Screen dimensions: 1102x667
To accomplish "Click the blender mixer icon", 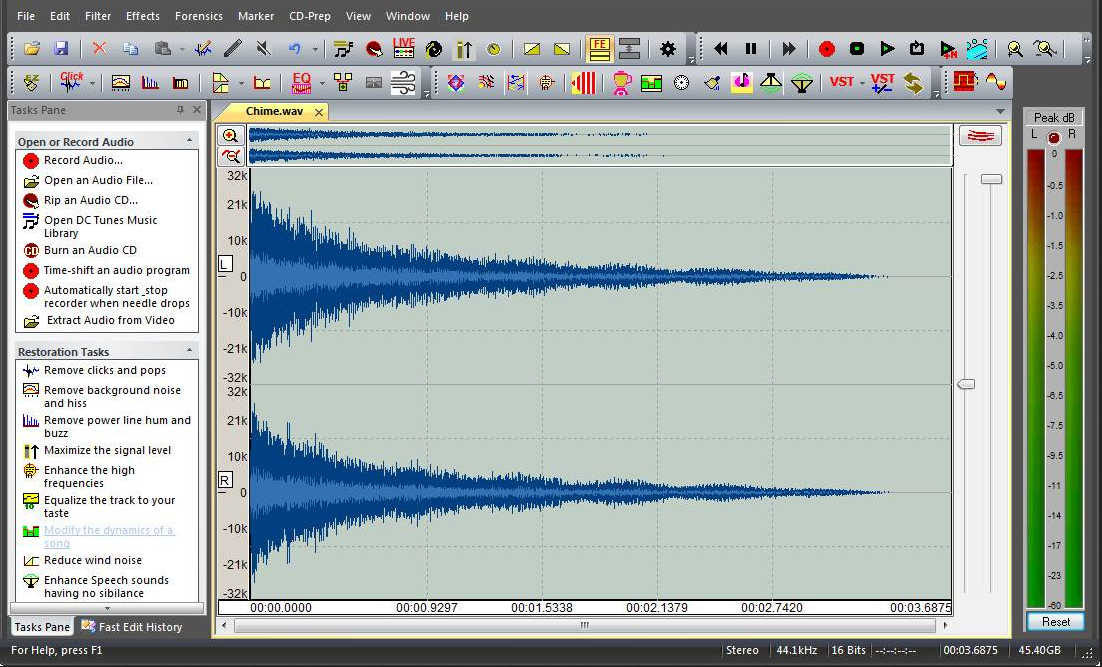I will pos(621,83).
